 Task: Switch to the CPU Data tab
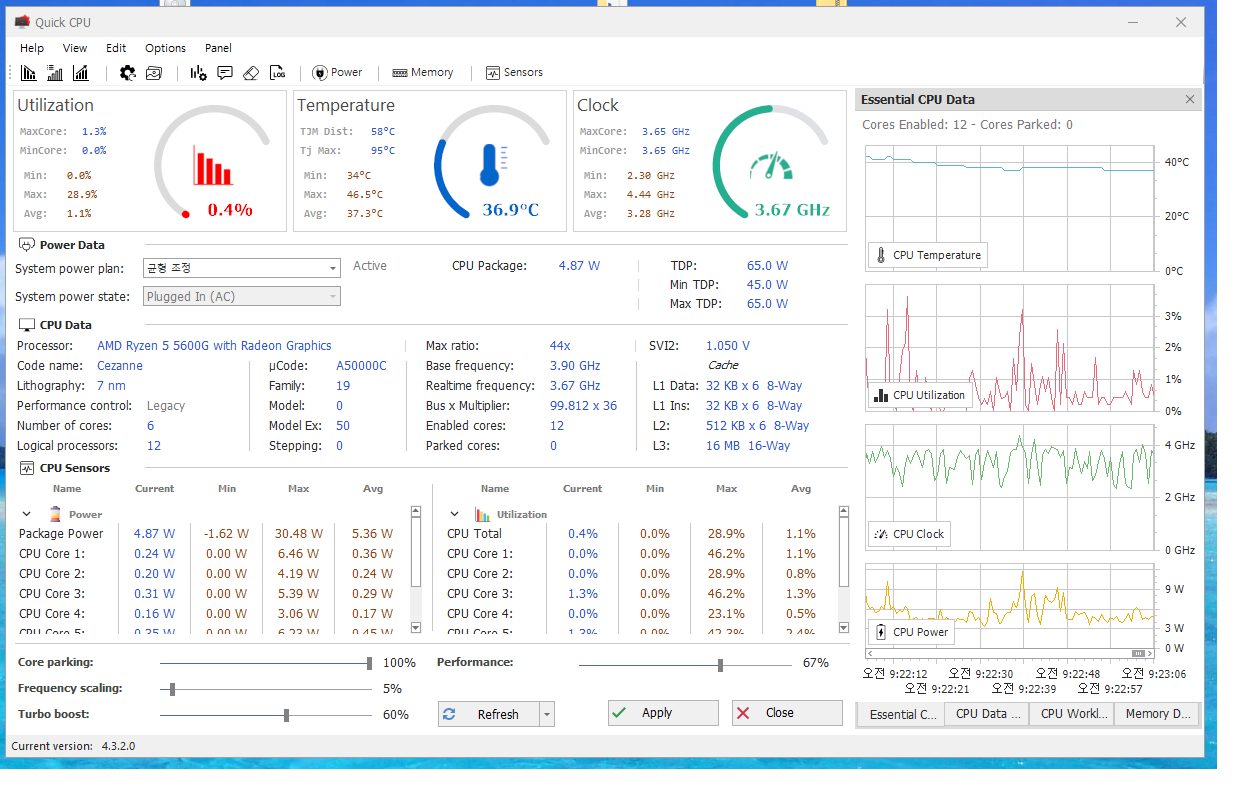click(987, 714)
